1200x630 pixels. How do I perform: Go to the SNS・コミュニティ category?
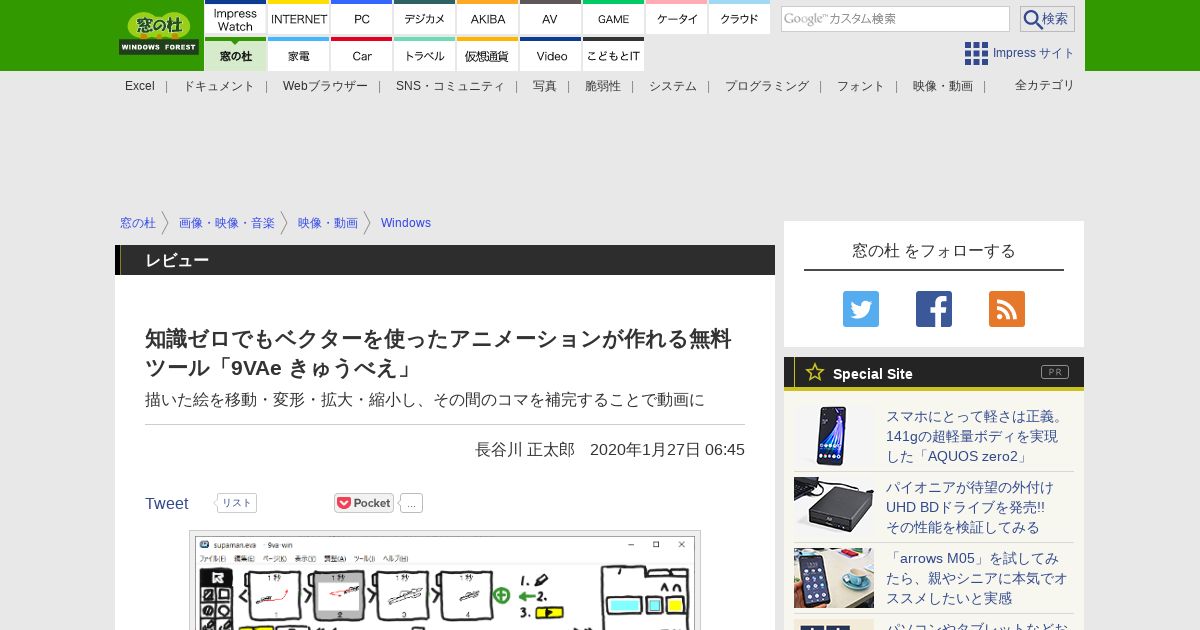tap(450, 86)
